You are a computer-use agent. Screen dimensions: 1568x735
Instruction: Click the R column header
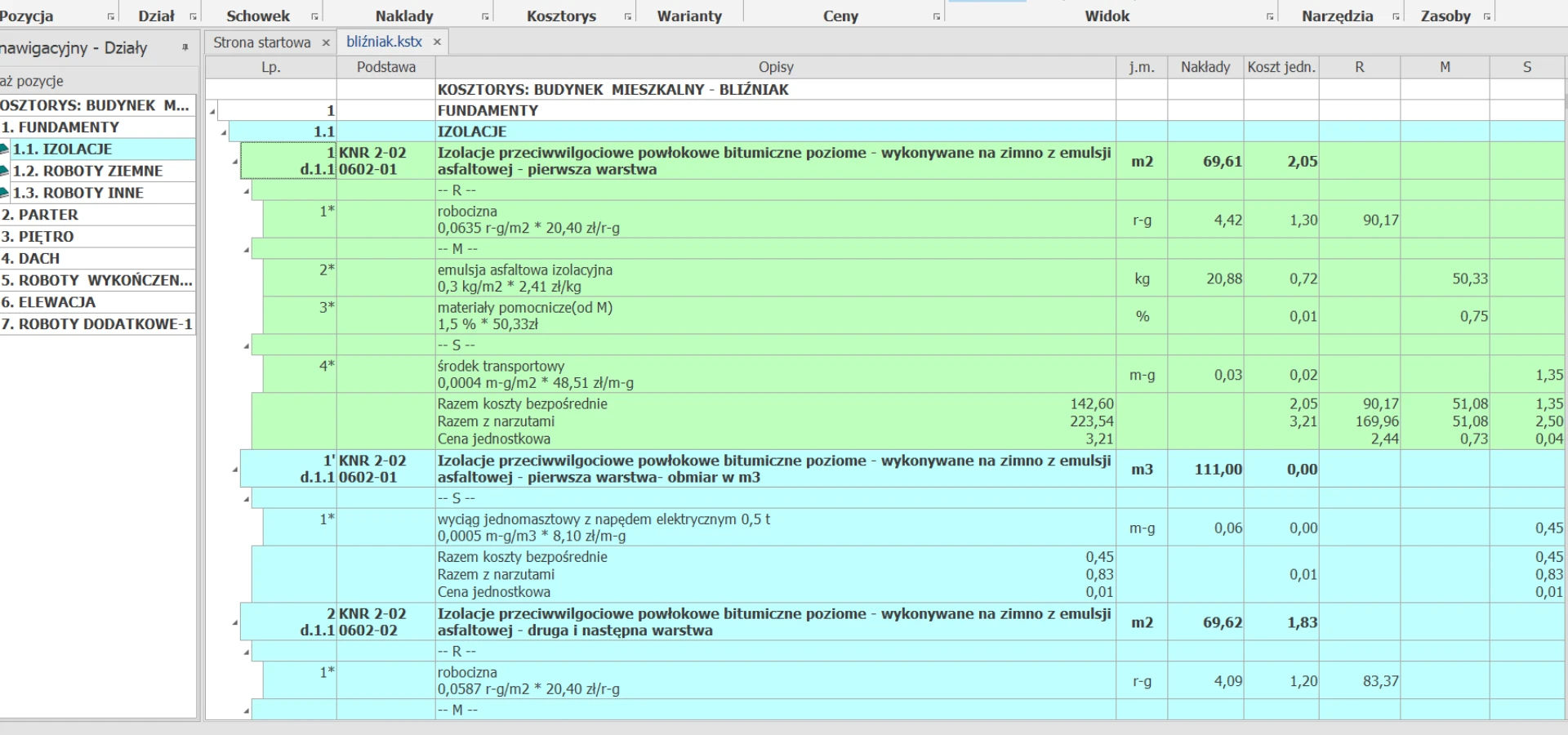[1360, 67]
